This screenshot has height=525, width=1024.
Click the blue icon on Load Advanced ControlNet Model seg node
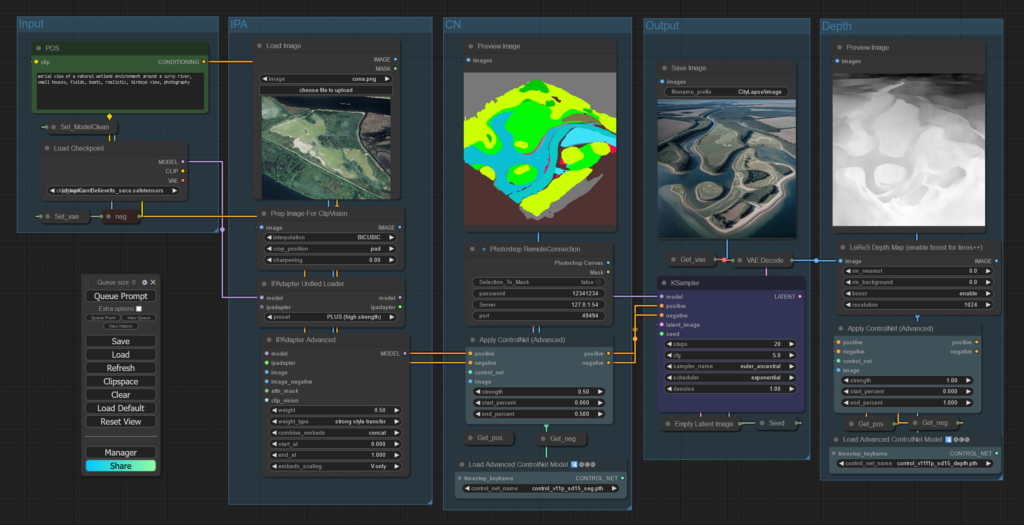tap(575, 465)
